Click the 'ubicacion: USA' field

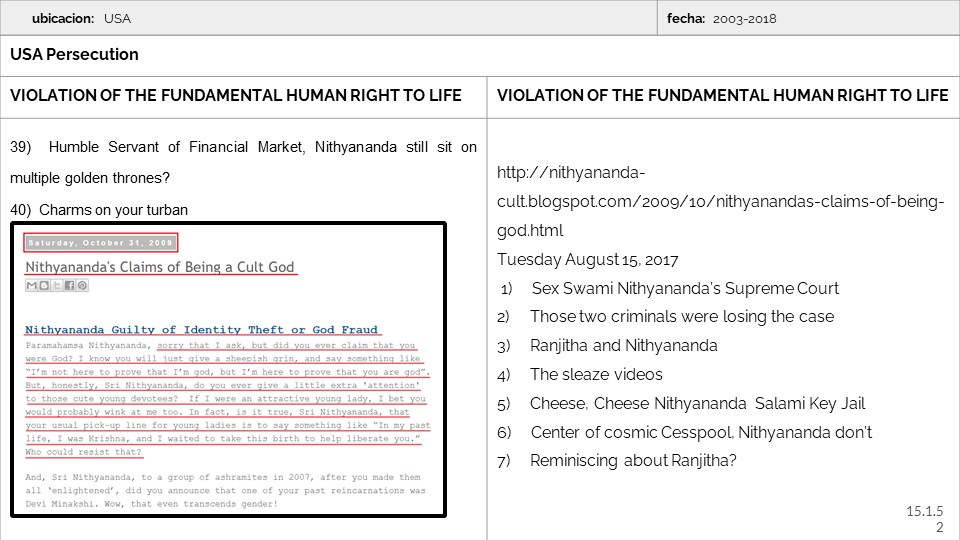tap(80, 18)
